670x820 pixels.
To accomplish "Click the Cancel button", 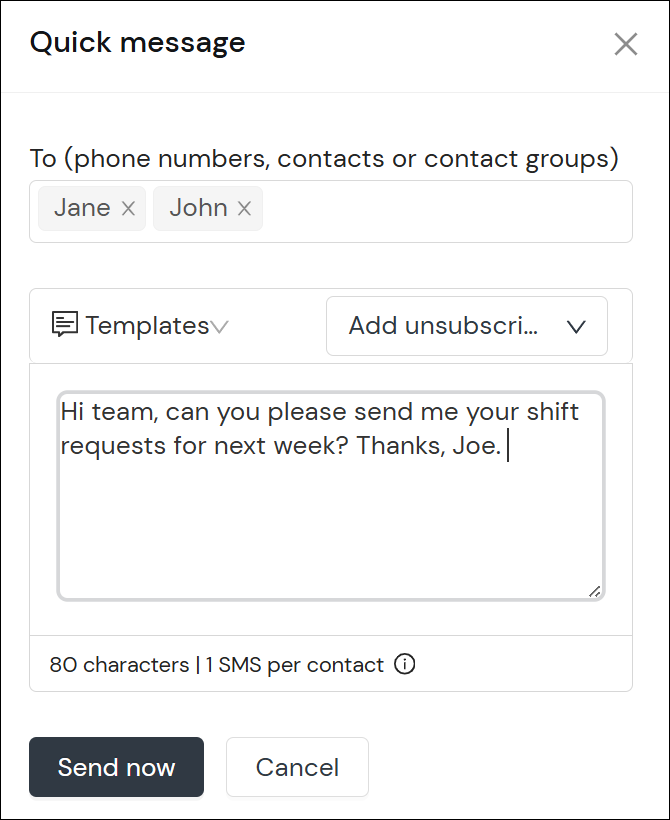I will click(x=297, y=767).
